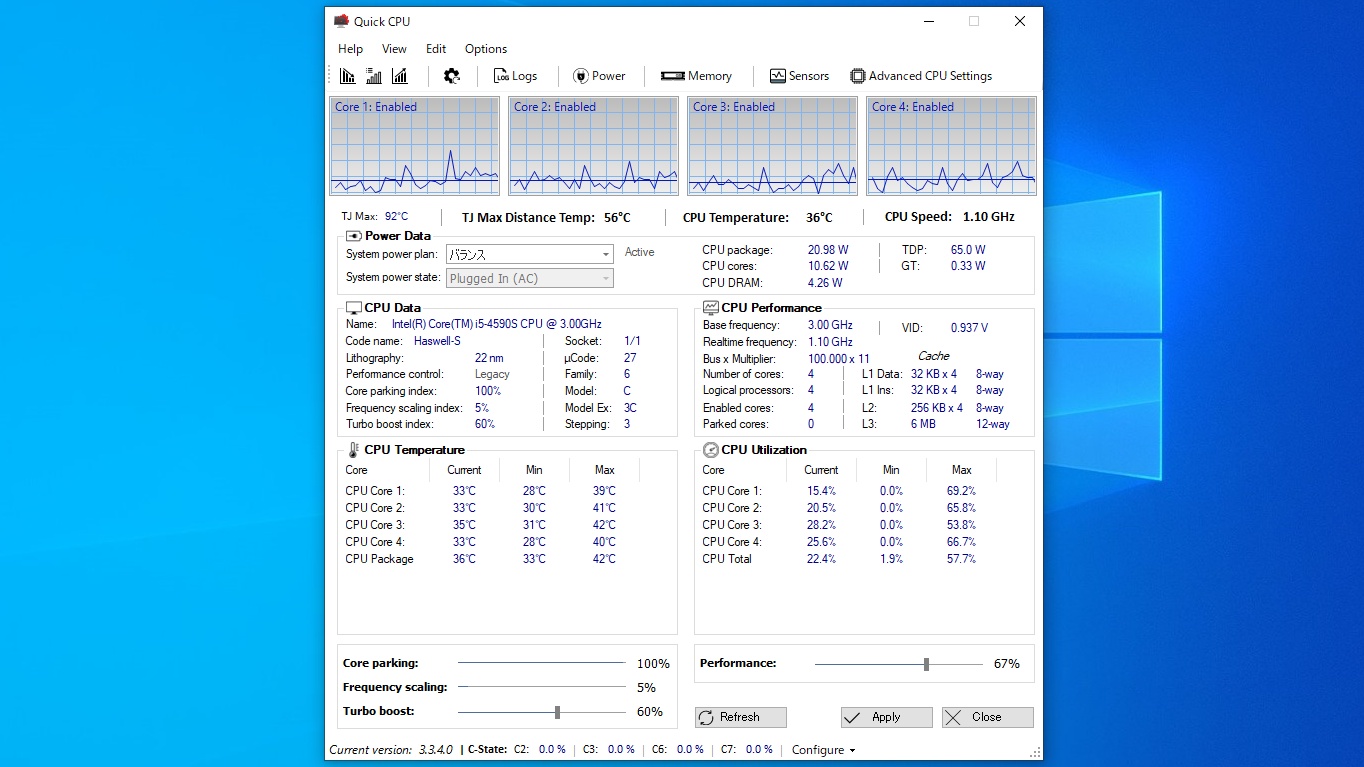Click the Turbo boost index 60% value

485,424
